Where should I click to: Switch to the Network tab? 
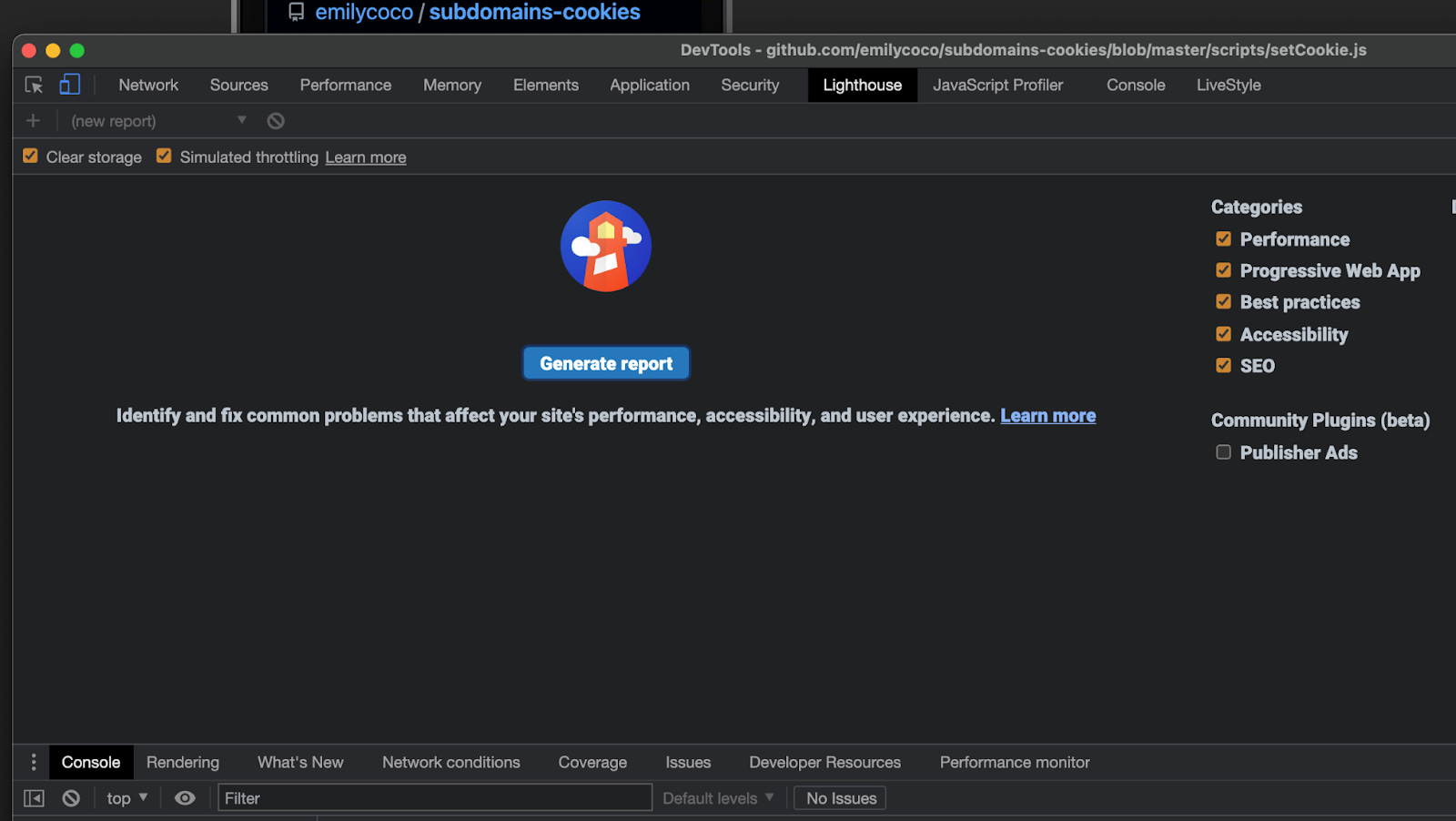[148, 85]
